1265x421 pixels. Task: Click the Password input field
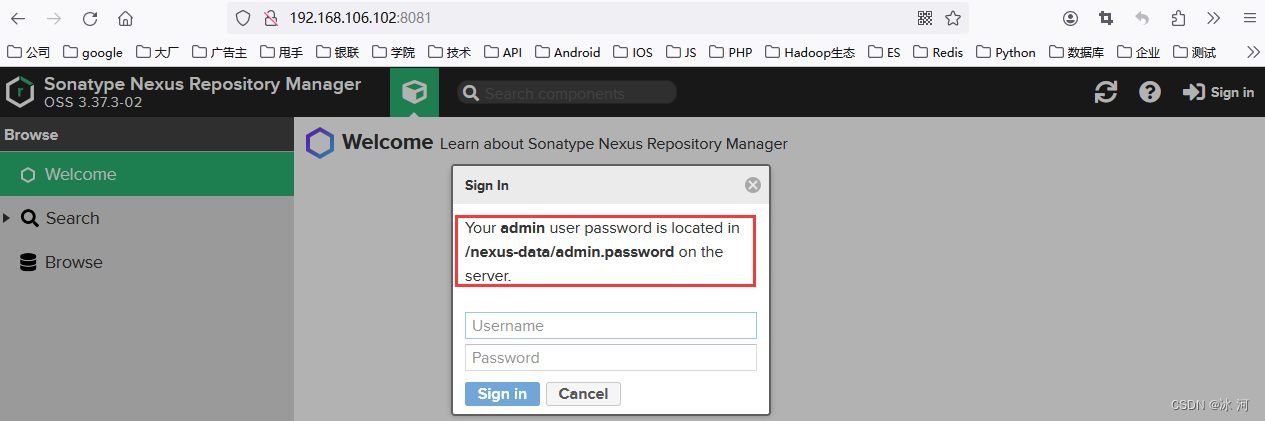point(610,358)
